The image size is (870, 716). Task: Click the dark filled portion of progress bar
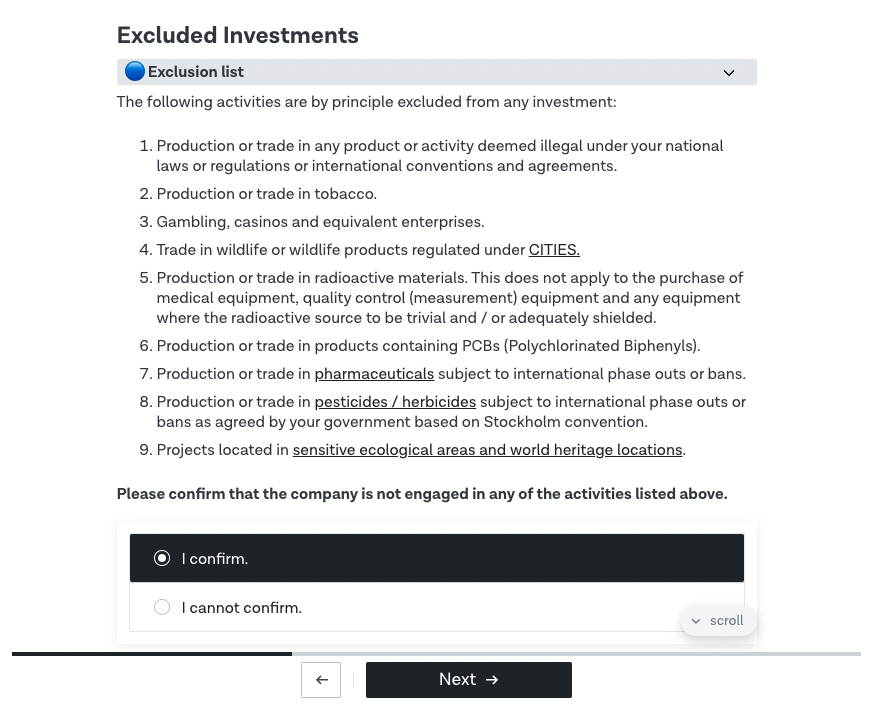pos(151,654)
